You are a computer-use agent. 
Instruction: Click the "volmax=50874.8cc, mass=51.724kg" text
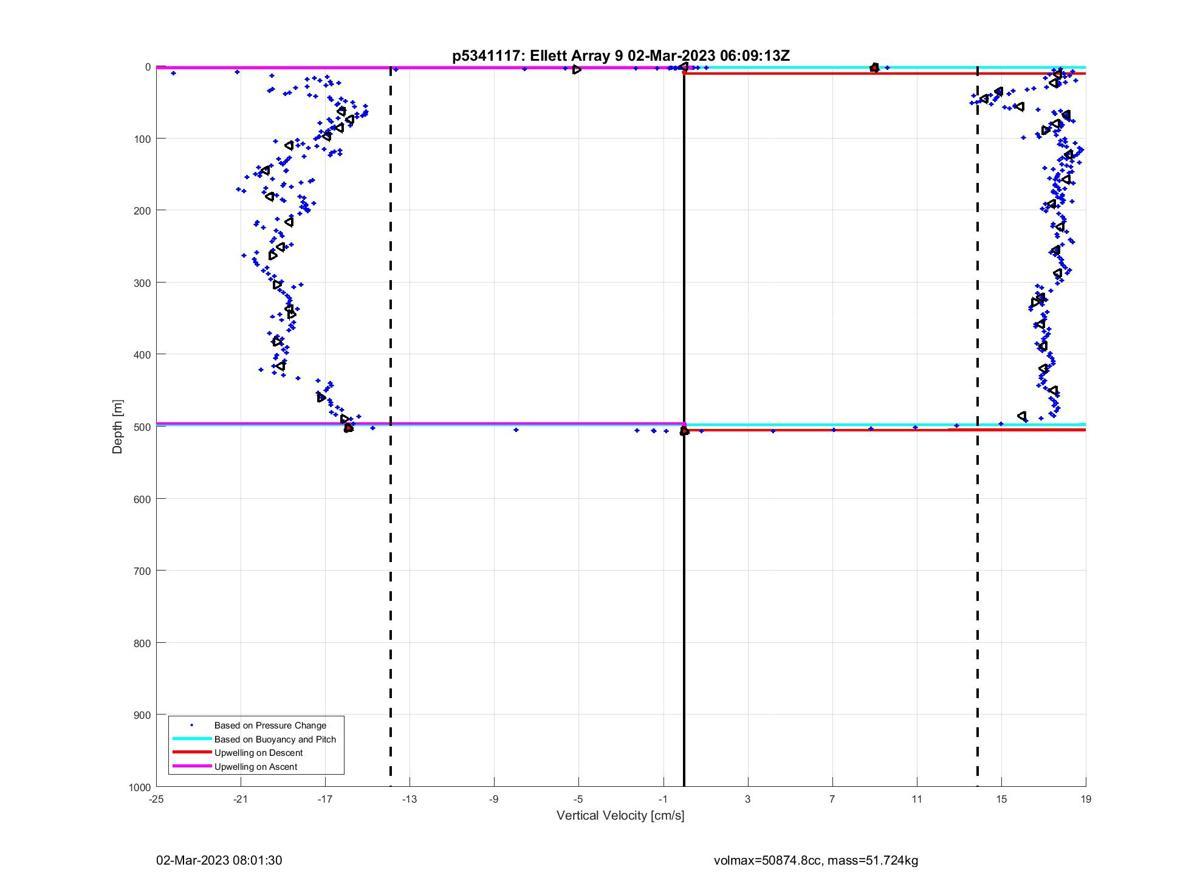(x=816, y=860)
